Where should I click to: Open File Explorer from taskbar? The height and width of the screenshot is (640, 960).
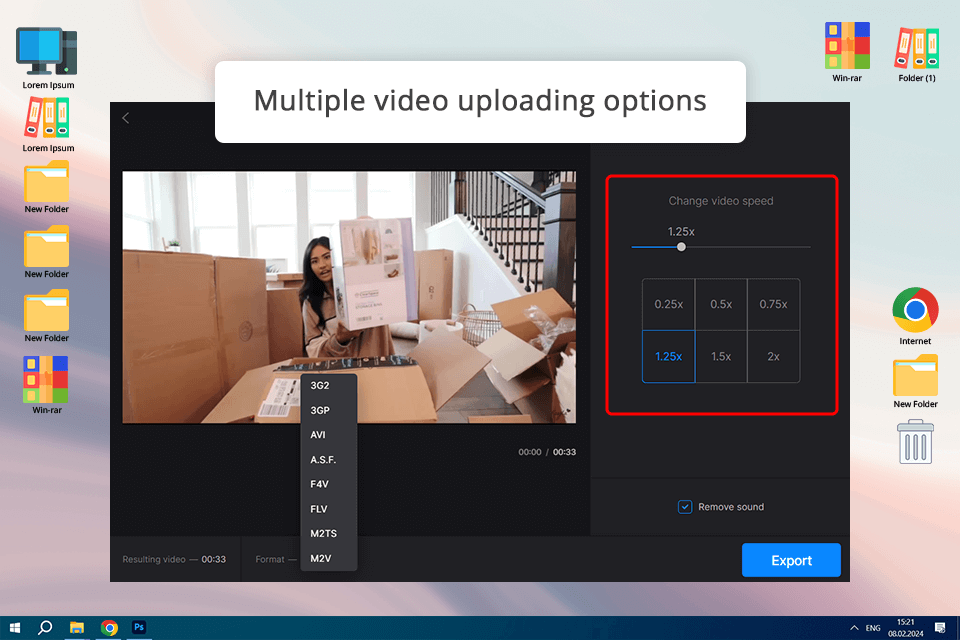click(x=77, y=628)
